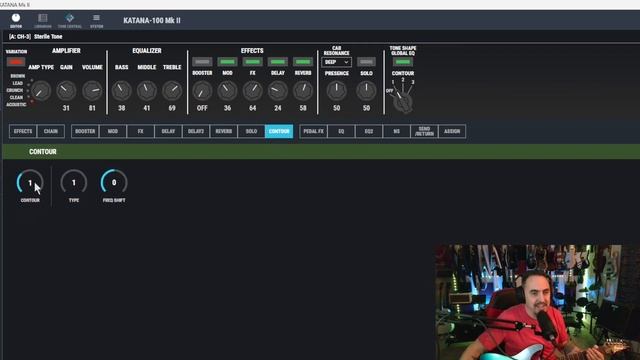This screenshot has height=360, width=640.
Task: Click the Acoustic amp type label
Action: [16, 104]
